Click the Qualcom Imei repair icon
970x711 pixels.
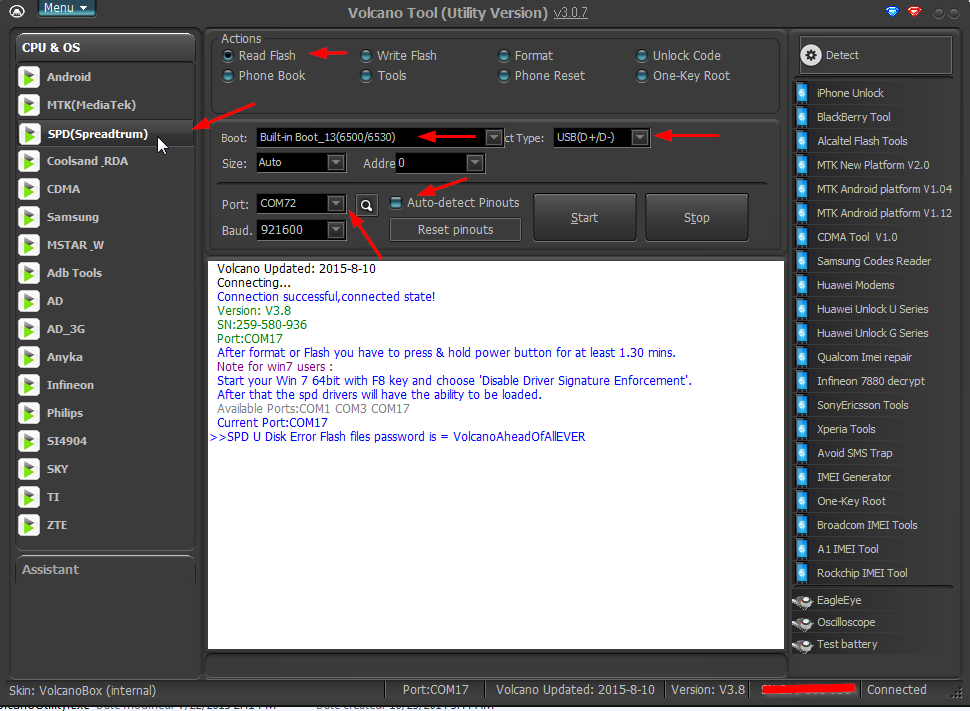802,357
